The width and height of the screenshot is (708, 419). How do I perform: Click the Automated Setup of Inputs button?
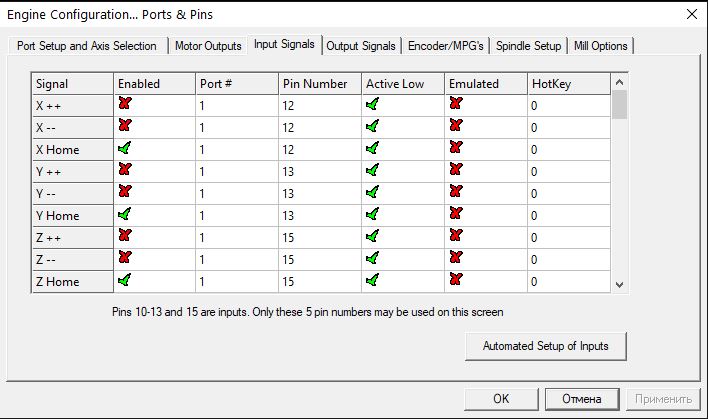(546, 346)
